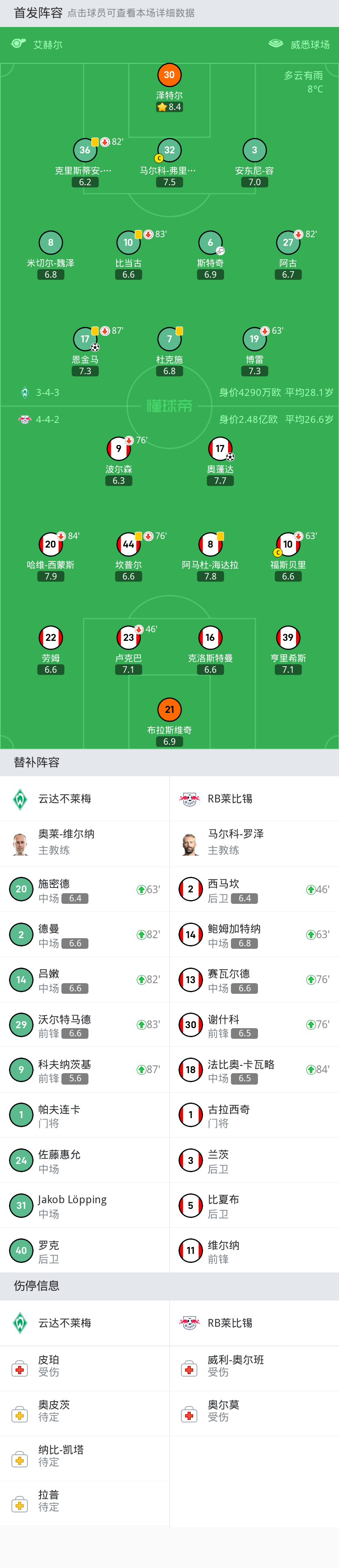Open 布拉斯维奇 number 21 goalkeeper icon
The image size is (339, 1568).
(169, 710)
